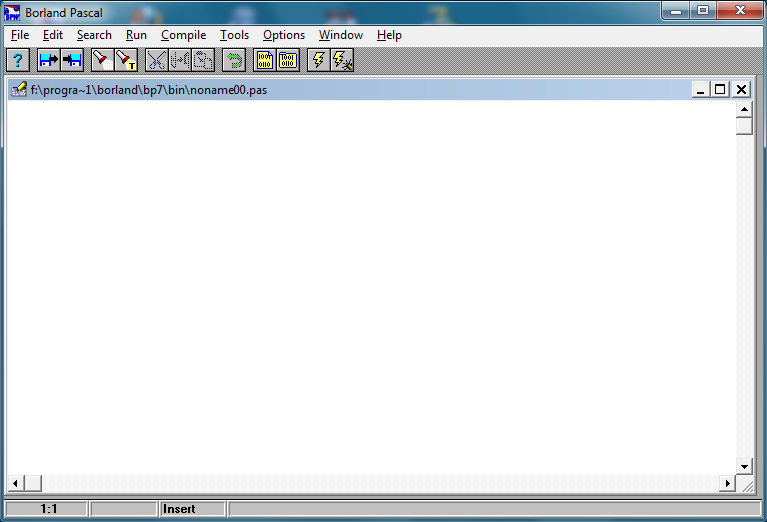The image size is (767, 522).
Task: Click the save file toolbar icon
Action: tap(72, 61)
